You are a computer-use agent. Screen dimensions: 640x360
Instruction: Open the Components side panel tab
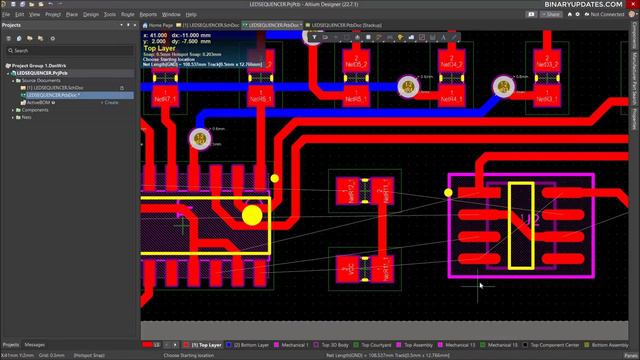(635, 34)
